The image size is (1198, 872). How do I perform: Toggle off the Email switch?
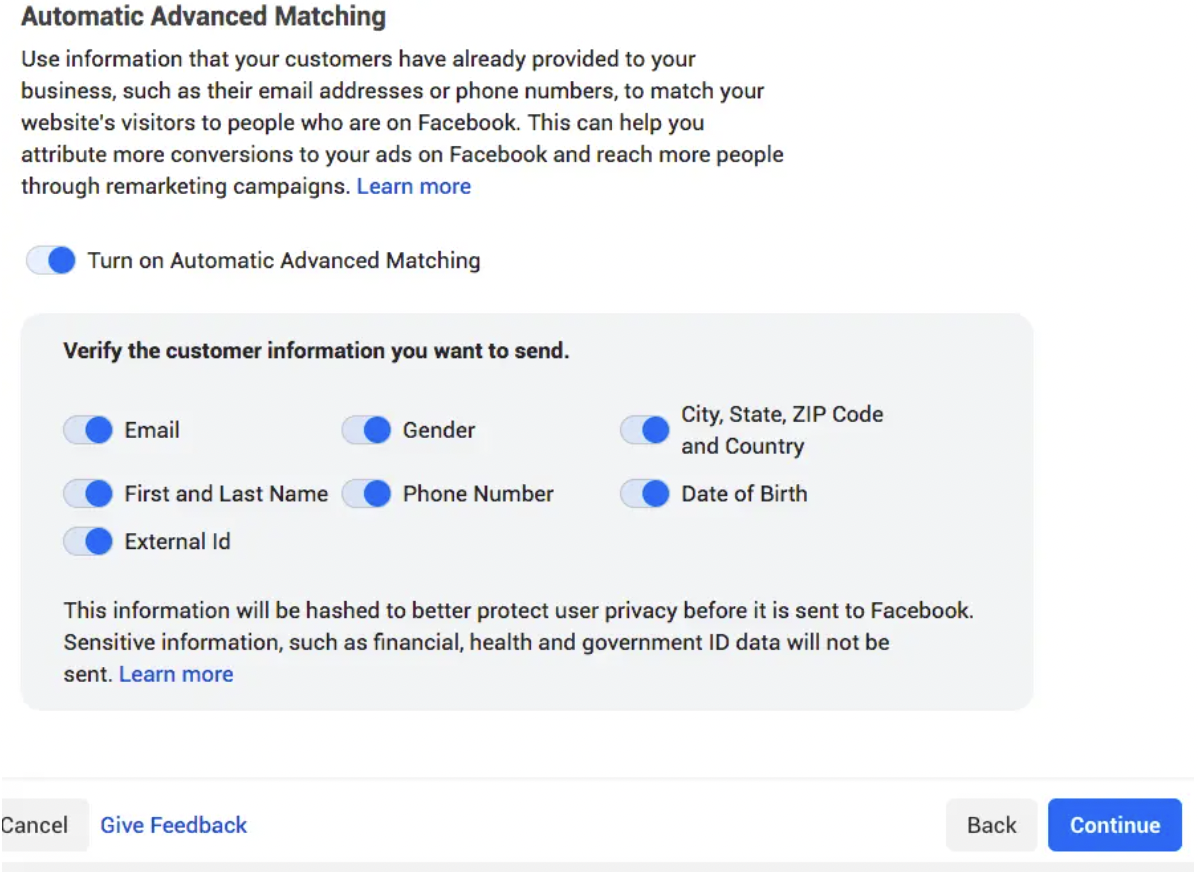coord(88,430)
